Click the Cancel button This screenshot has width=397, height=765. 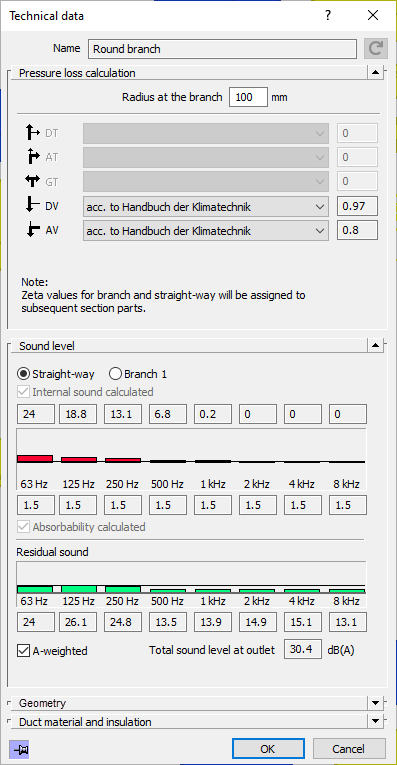point(349,749)
